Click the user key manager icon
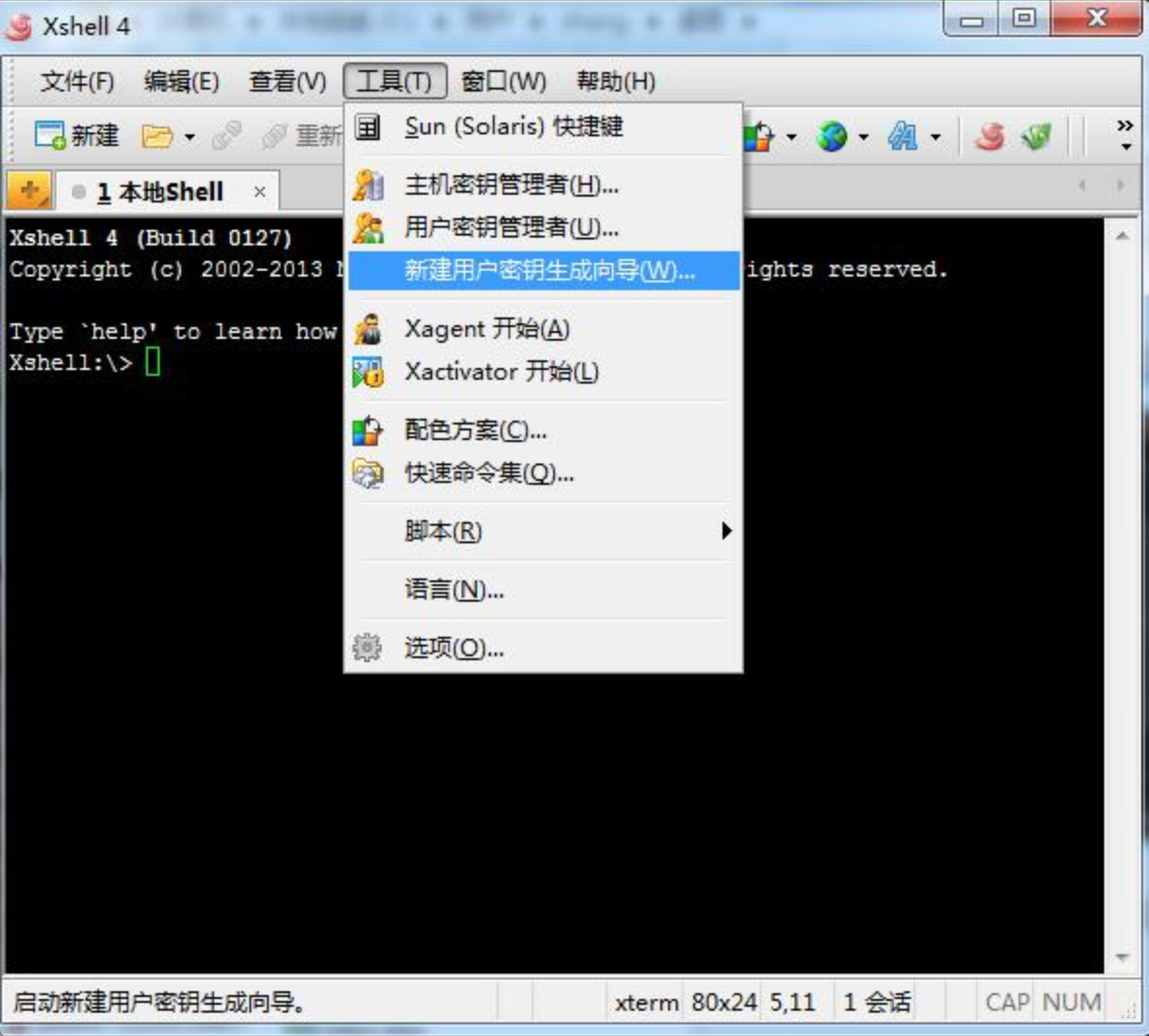 (x=368, y=228)
